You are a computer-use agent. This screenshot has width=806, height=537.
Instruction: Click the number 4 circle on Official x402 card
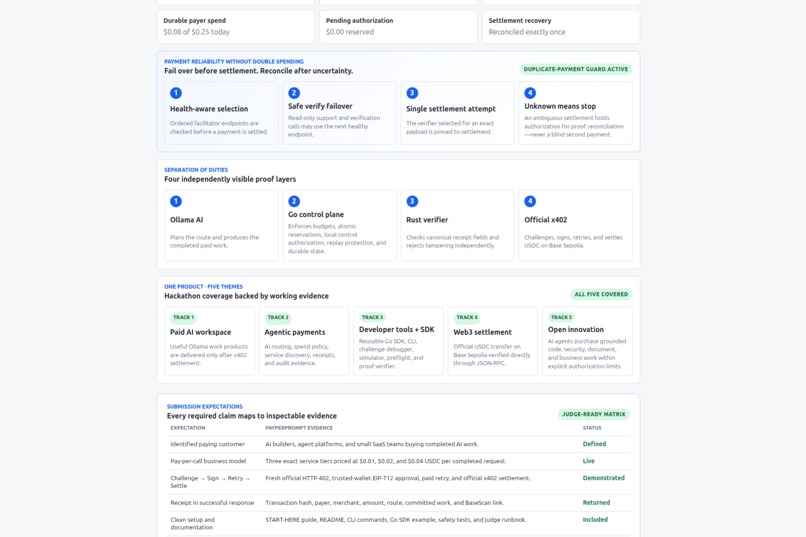(530, 201)
